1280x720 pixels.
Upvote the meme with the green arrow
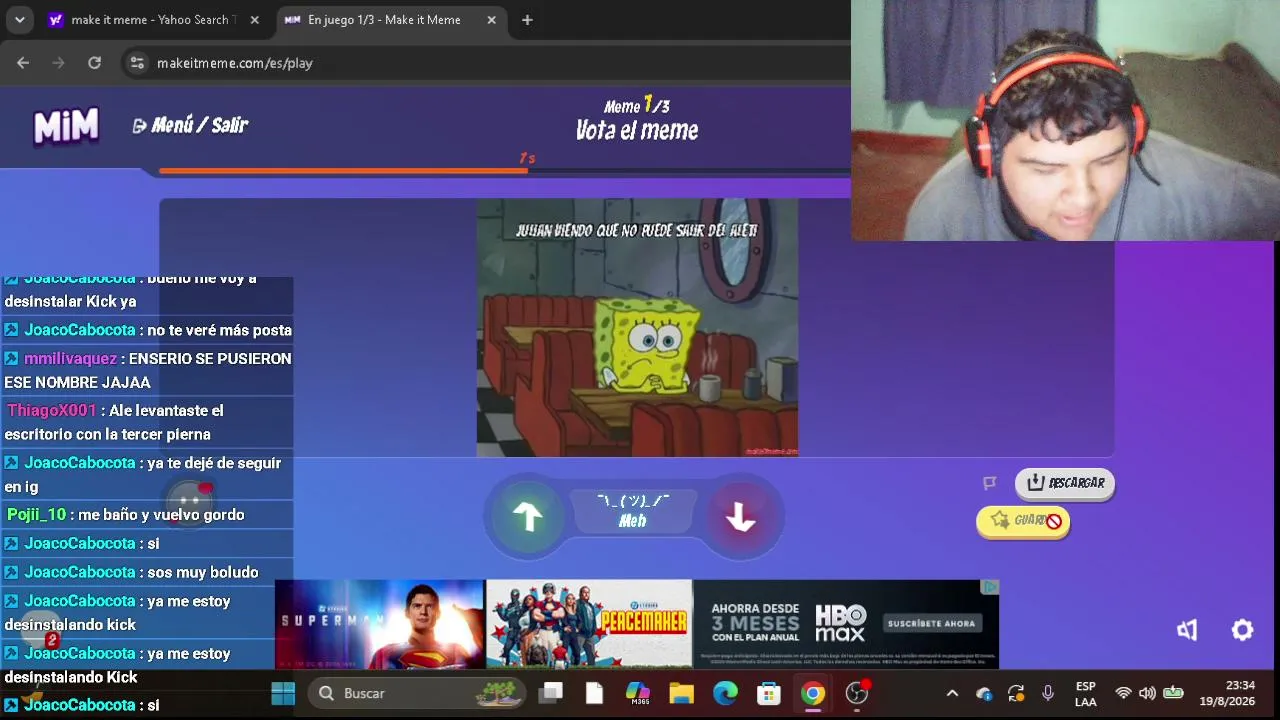click(527, 516)
